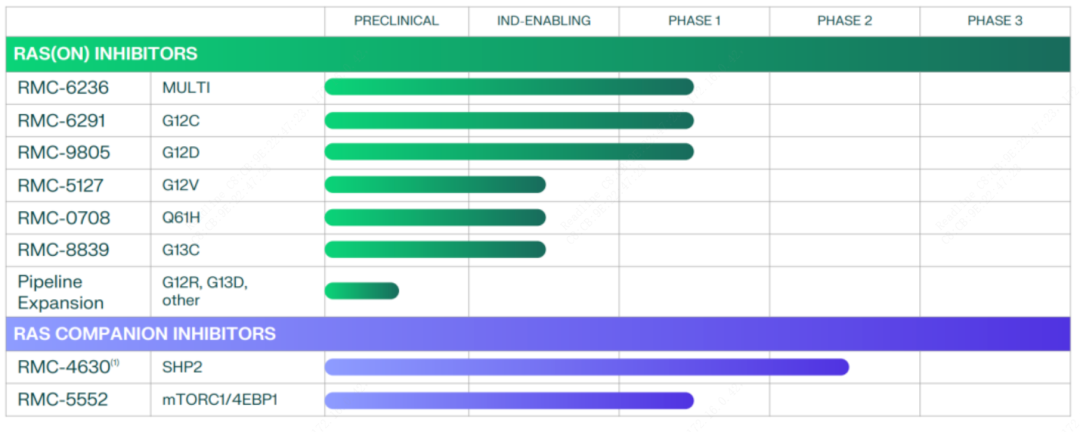This screenshot has height=432, width=1080.
Task: Select the PHASE 2 column header
Action: [x=844, y=20]
